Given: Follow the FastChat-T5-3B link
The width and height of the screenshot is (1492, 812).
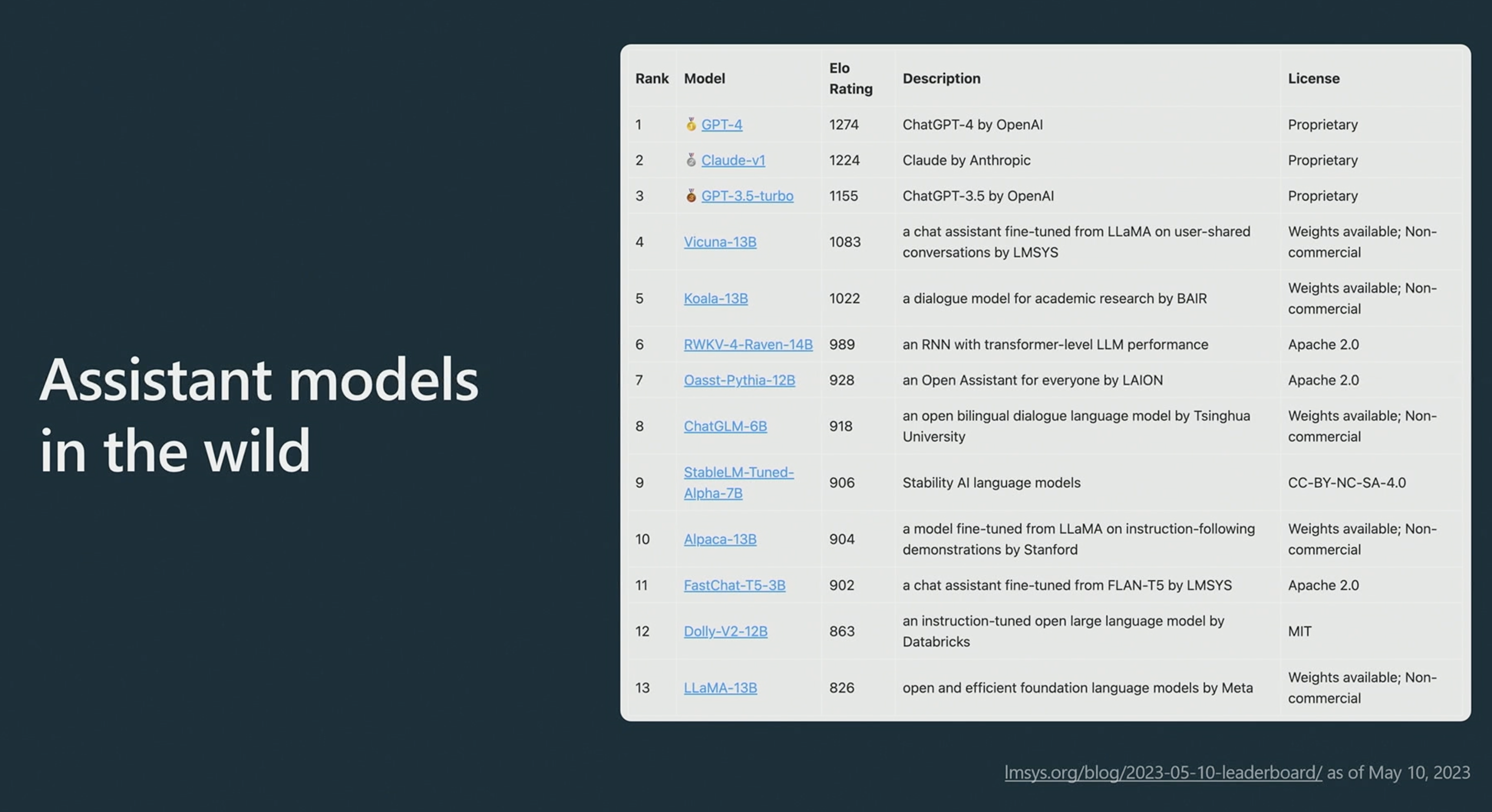Looking at the screenshot, I should pos(734,586).
